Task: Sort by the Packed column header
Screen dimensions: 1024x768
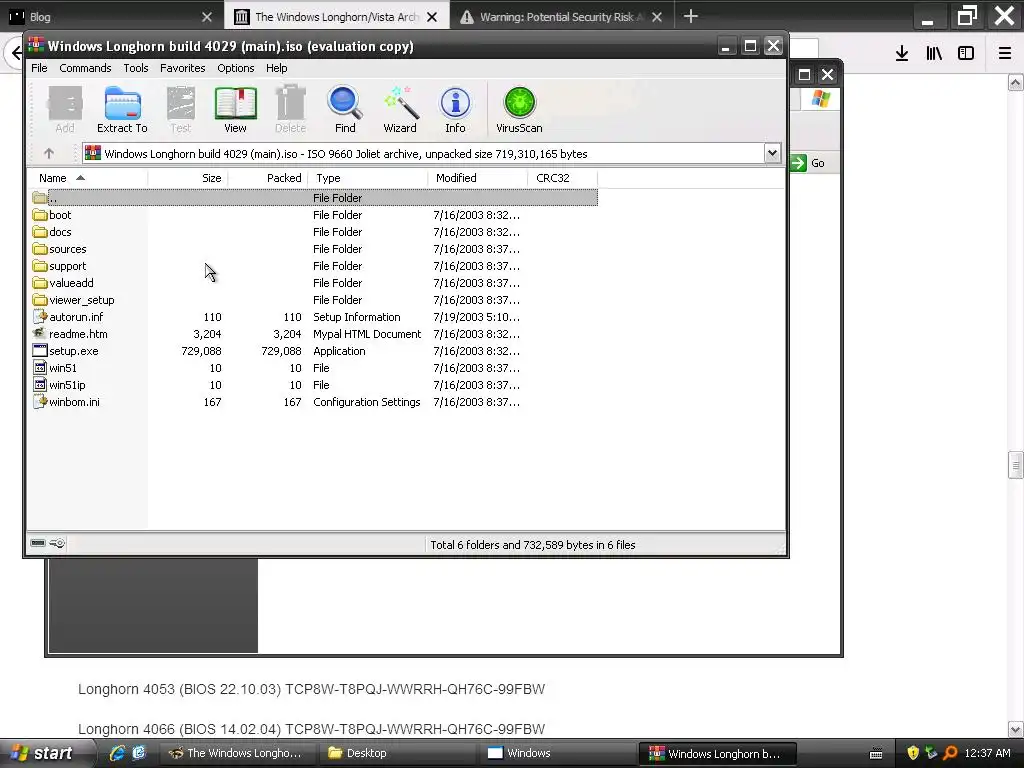Action: (268, 178)
